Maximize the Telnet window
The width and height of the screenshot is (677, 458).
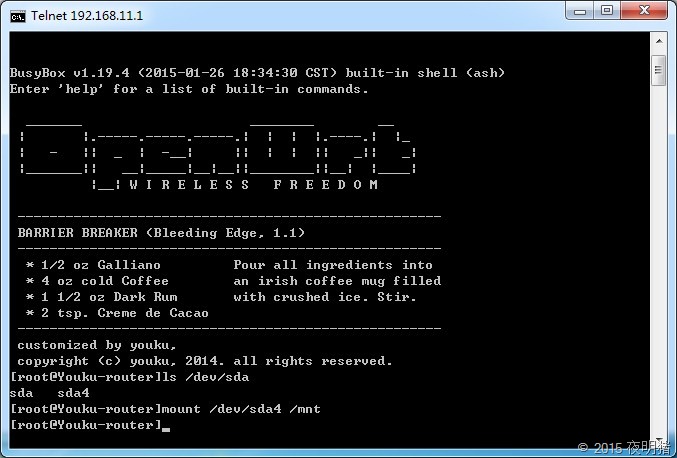click(x=607, y=11)
